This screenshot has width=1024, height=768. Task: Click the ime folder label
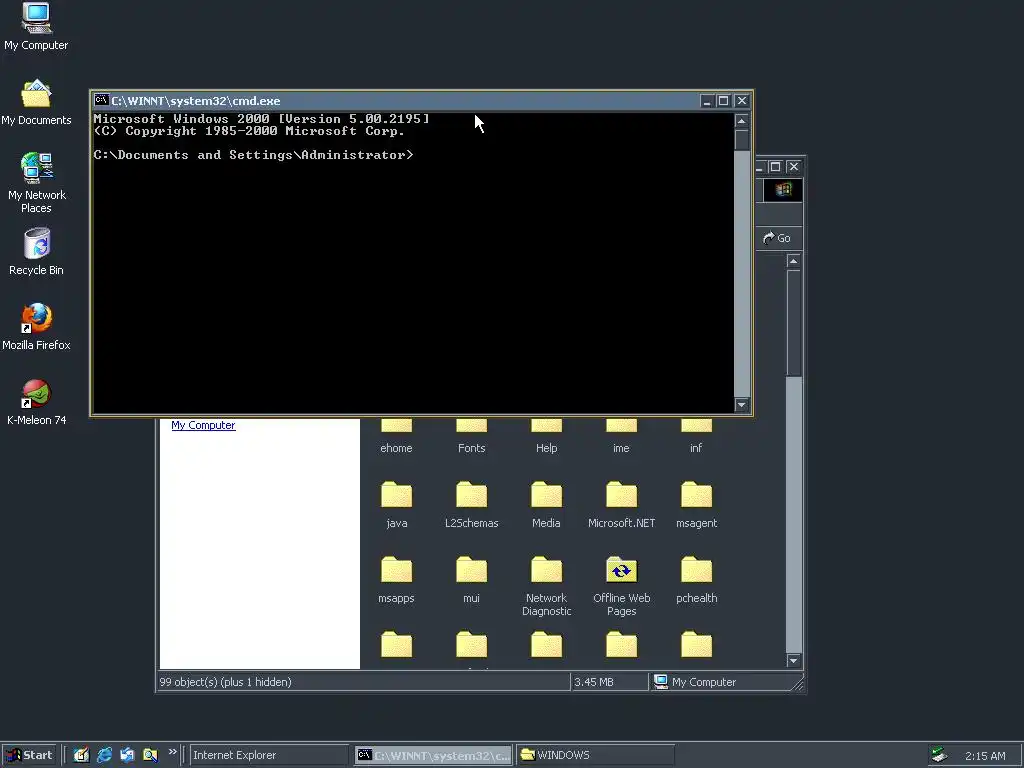click(621, 448)
